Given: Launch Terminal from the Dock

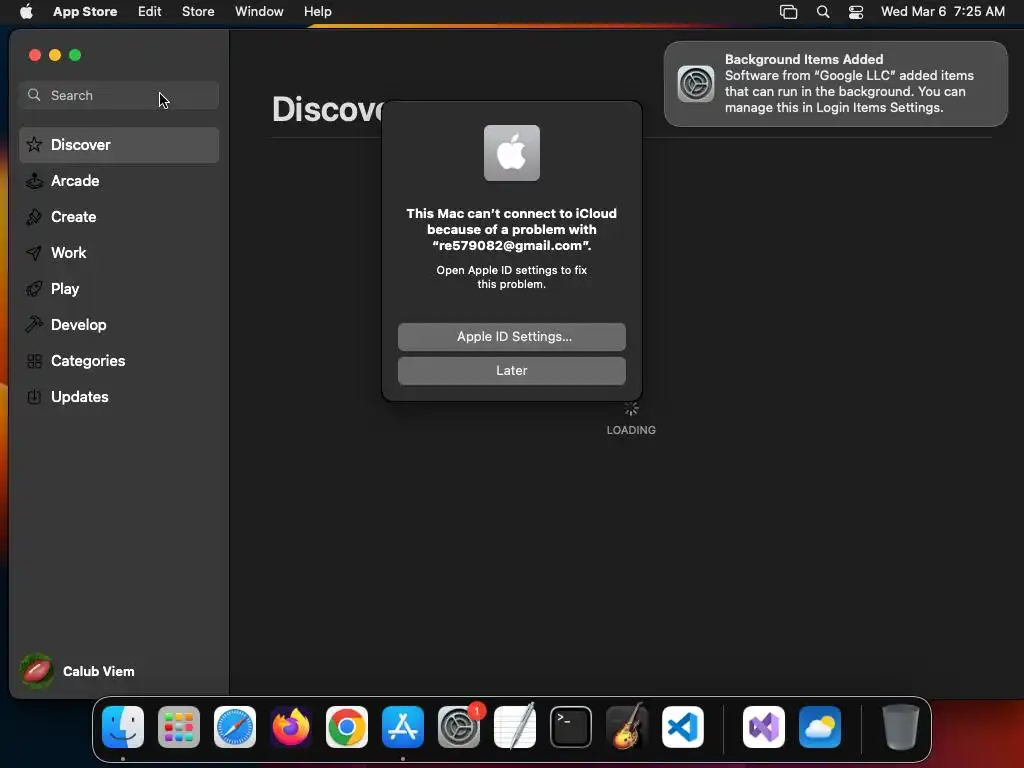Looking at the screenshot, I should tap(571, 727).
